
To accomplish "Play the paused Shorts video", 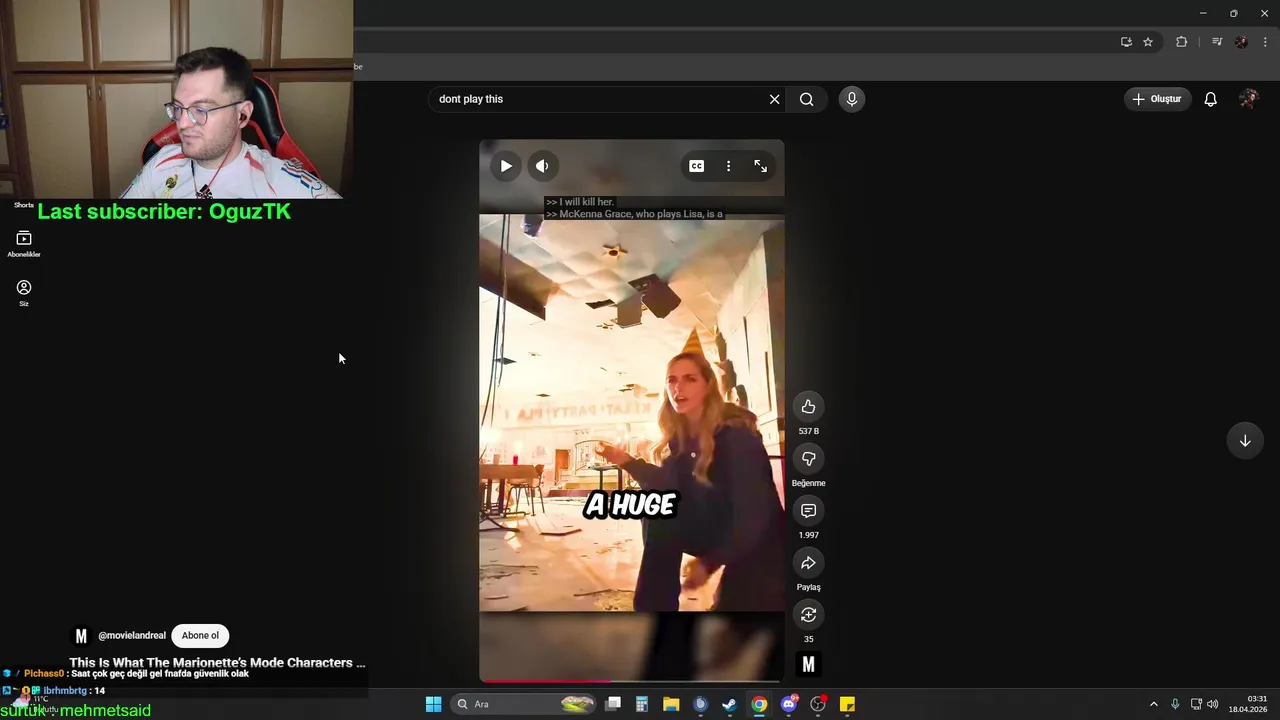I will [506, 166].
